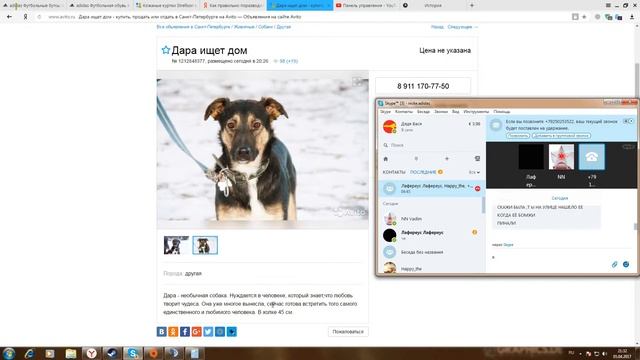
Task: Open Помощь menu in Skype
Action: [x=502, y=111]
